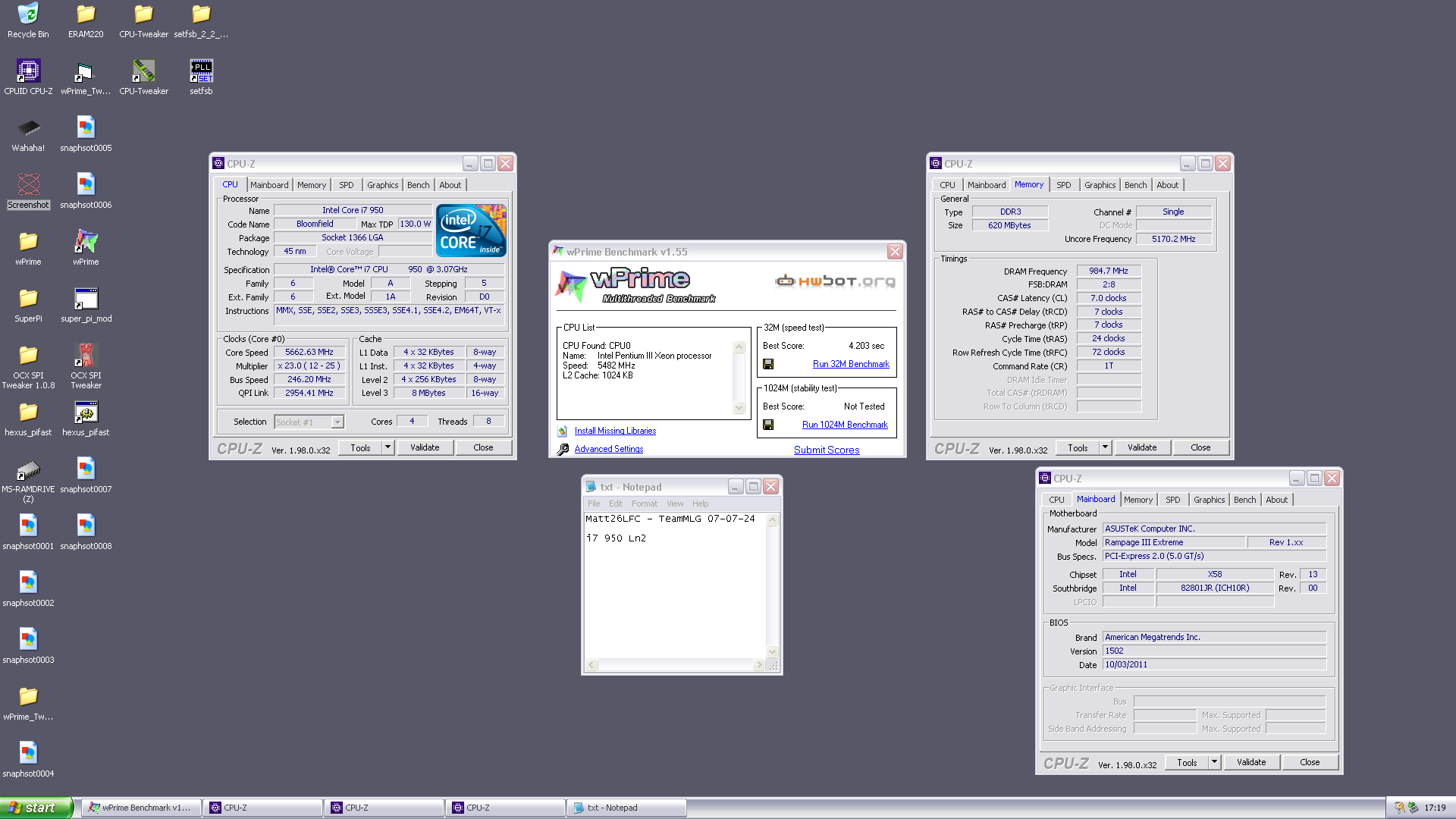Open the Graphics tab in the CPU-Z Mainboard window
The height and width of the screenshot is (819, 1456).
click(x=1209, y=500)
